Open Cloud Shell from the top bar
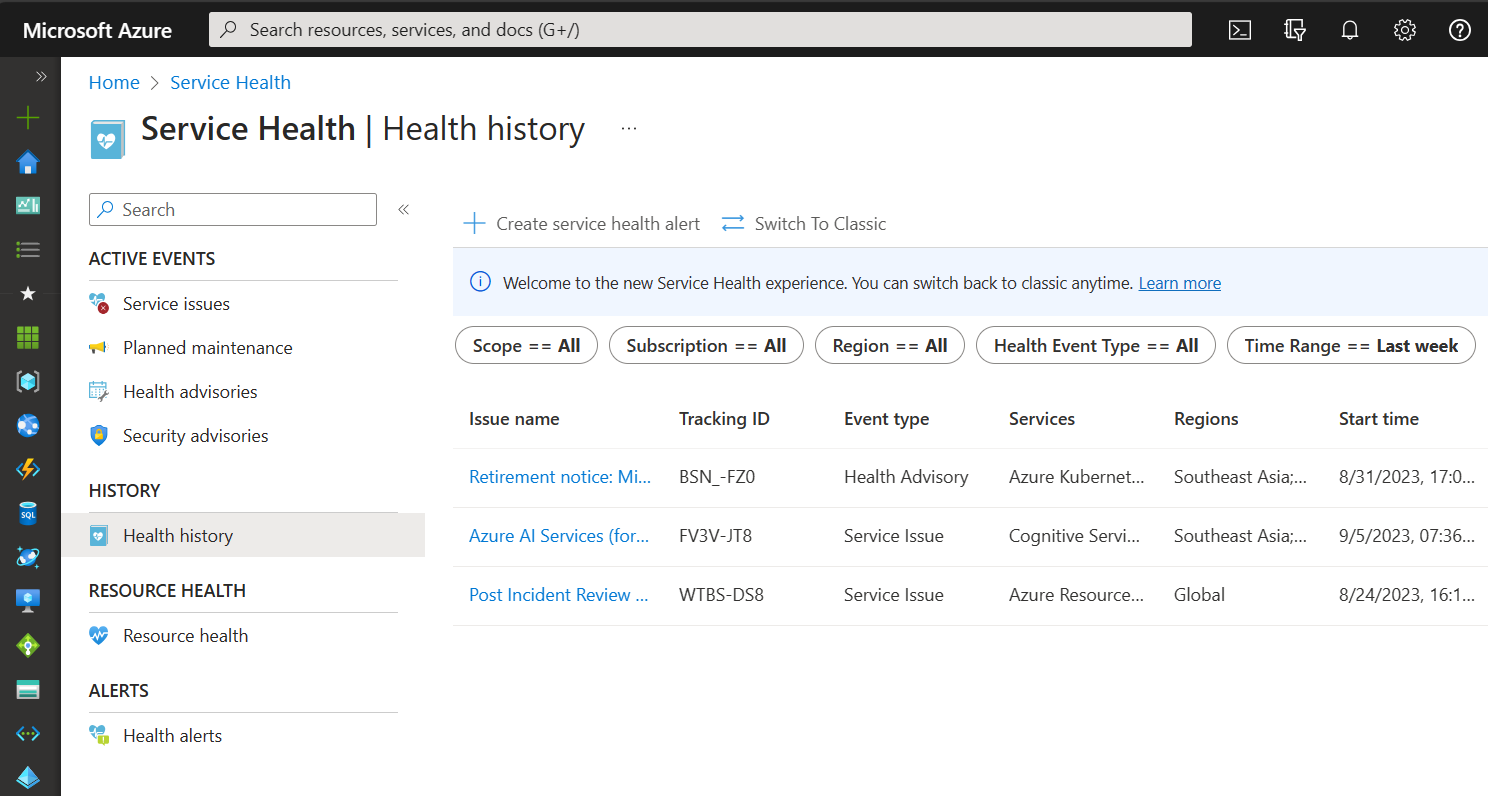This screenshot has width=1488, height=796. [1240, 30]
